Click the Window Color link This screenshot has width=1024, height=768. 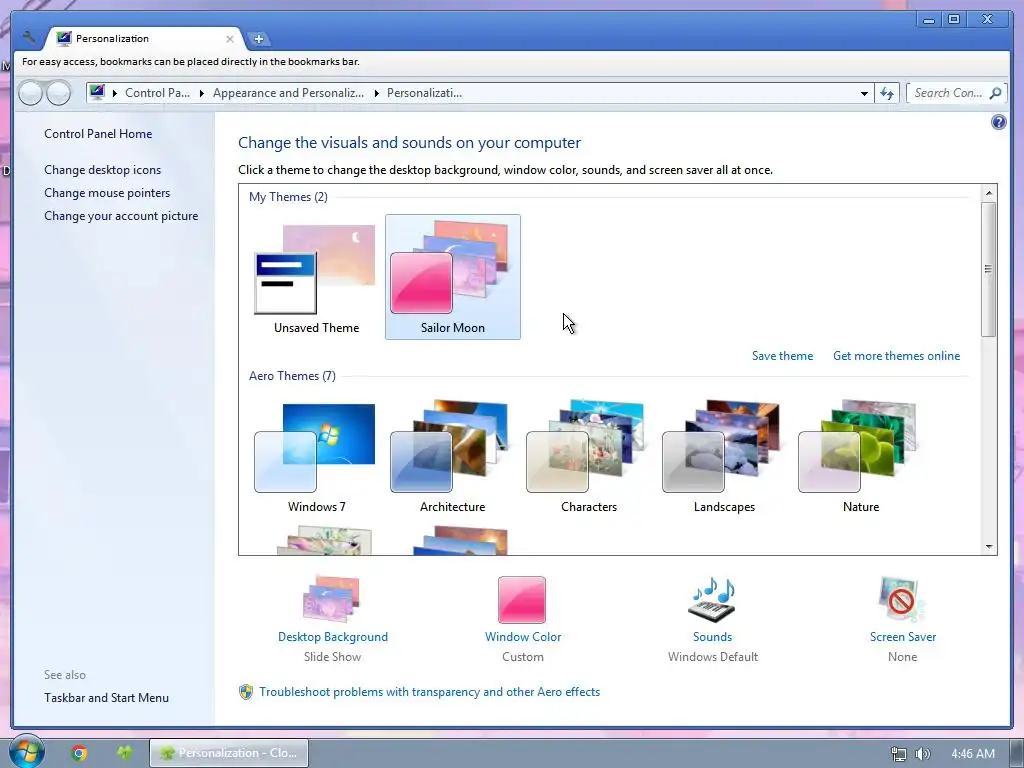522,637
